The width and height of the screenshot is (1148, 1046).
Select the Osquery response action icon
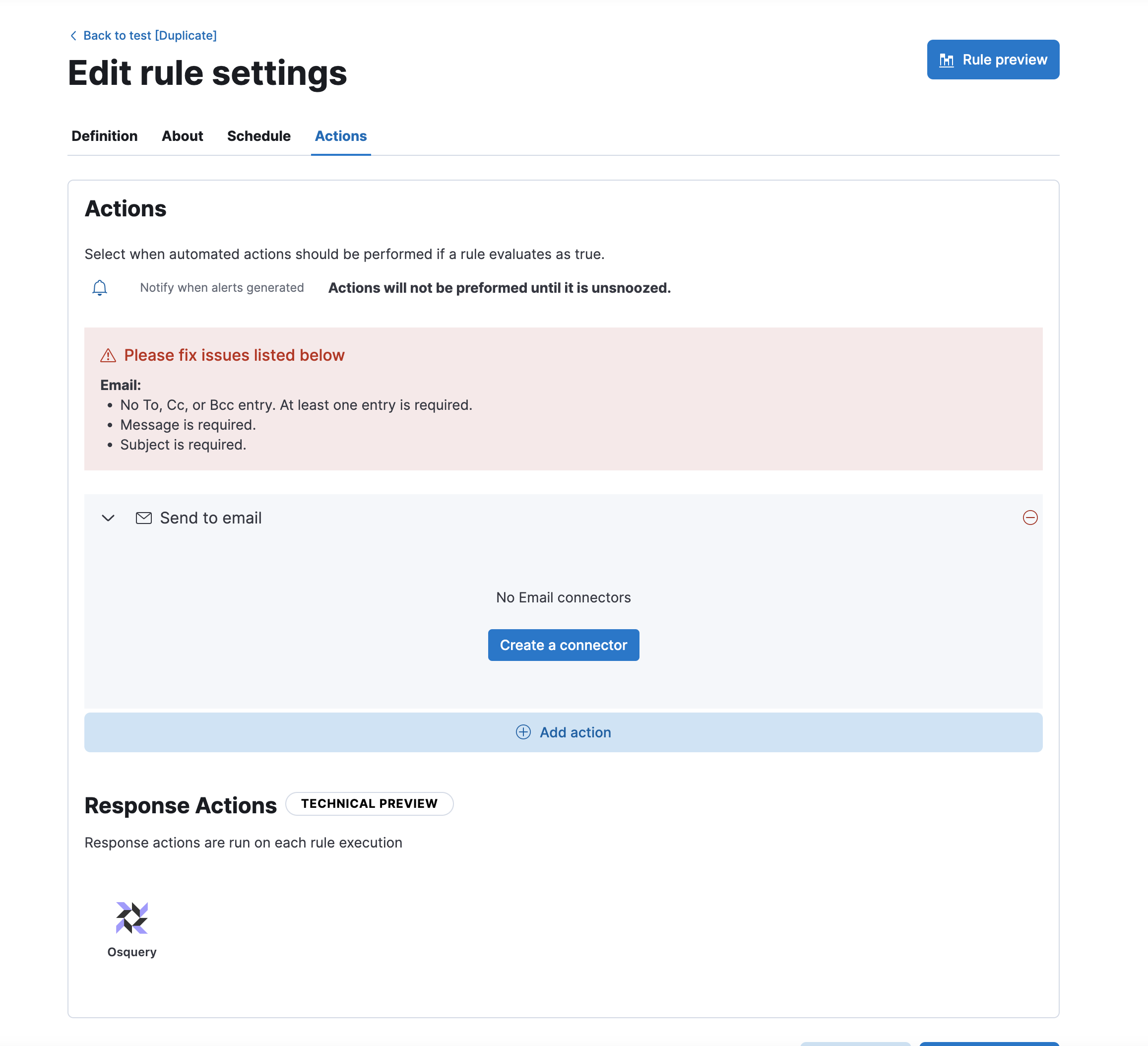click(x=131, y=917)
